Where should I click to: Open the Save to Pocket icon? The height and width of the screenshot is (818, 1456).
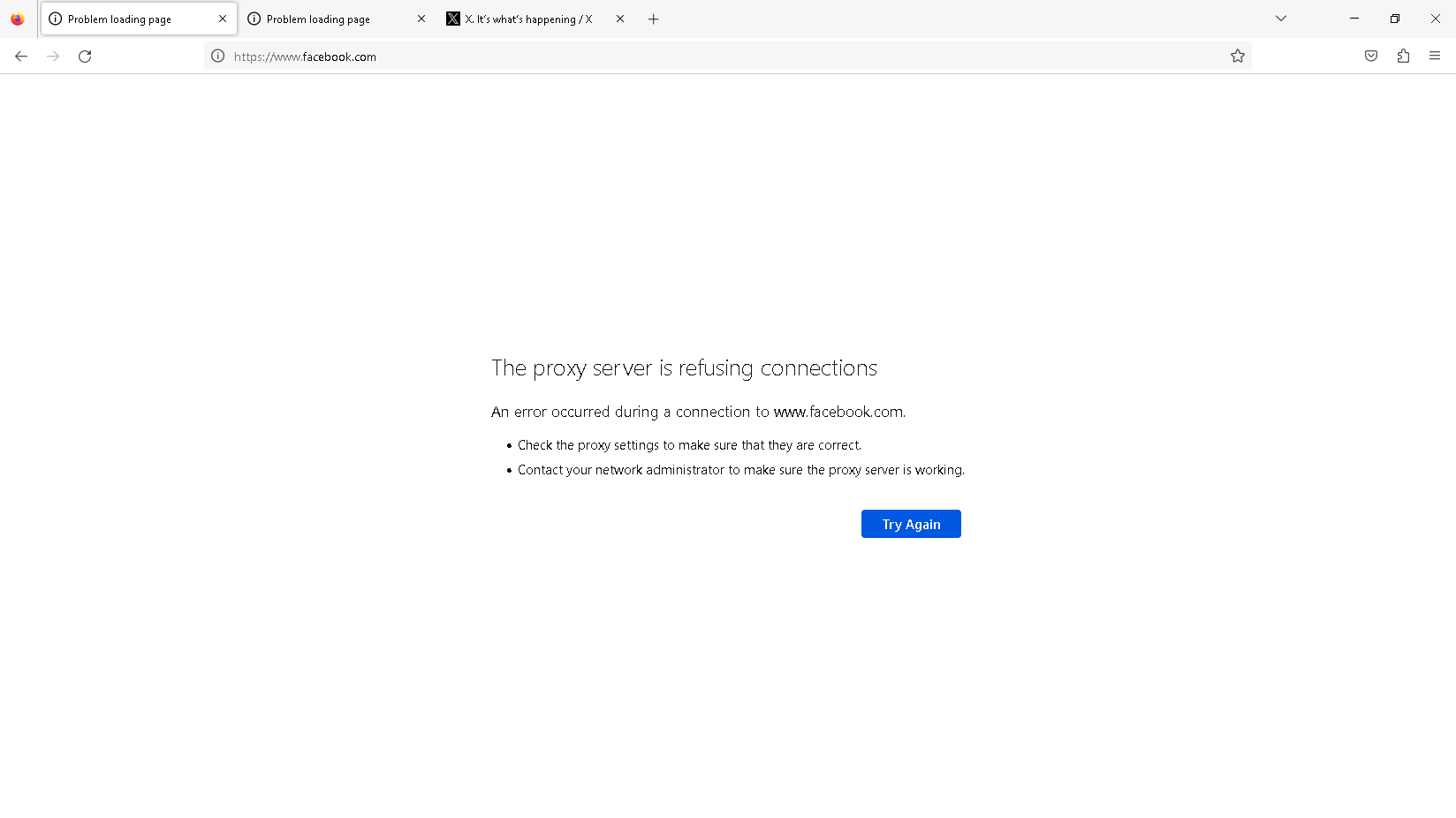tap(1370, 57)
